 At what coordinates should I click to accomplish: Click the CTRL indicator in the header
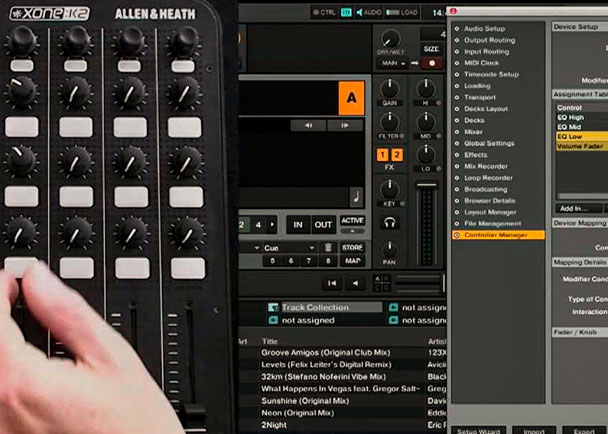tap(324, 12)
